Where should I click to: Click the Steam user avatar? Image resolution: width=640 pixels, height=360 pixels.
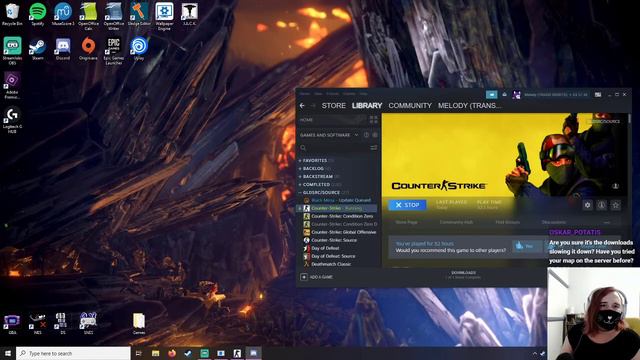tap(516, 95)
